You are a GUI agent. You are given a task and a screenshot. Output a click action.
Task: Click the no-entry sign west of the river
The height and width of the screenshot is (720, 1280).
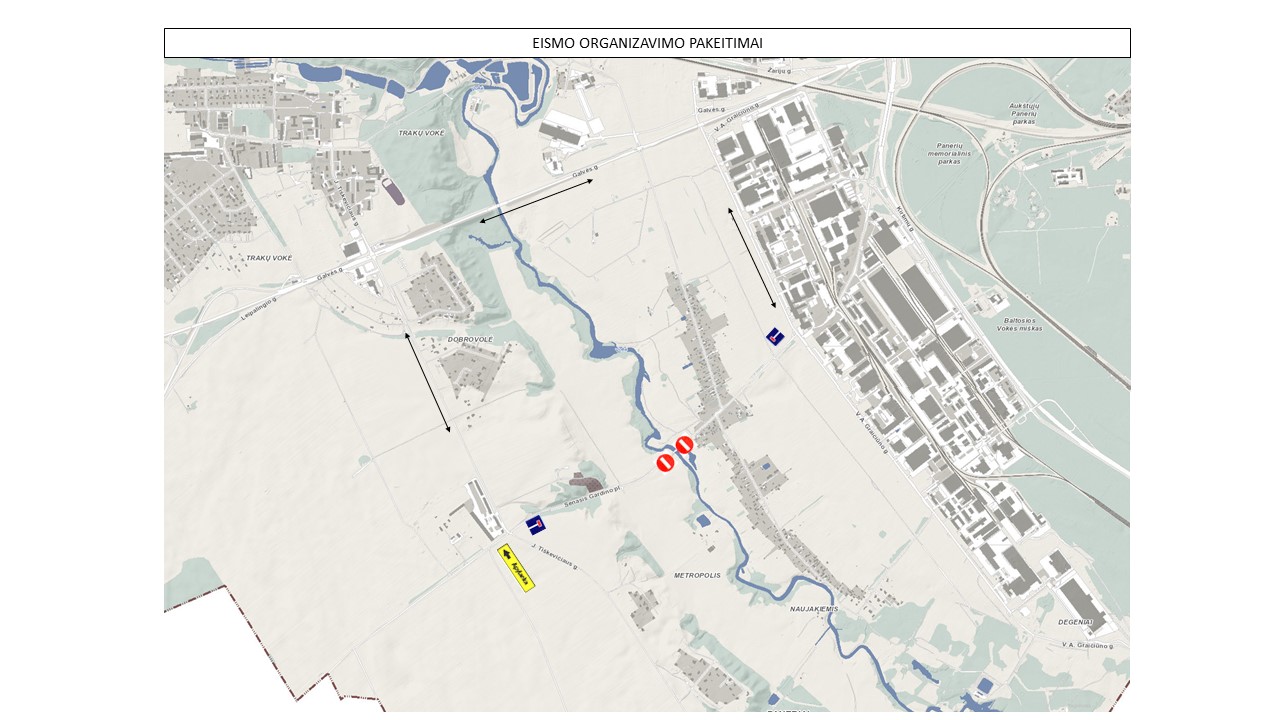tap(665, 463)
